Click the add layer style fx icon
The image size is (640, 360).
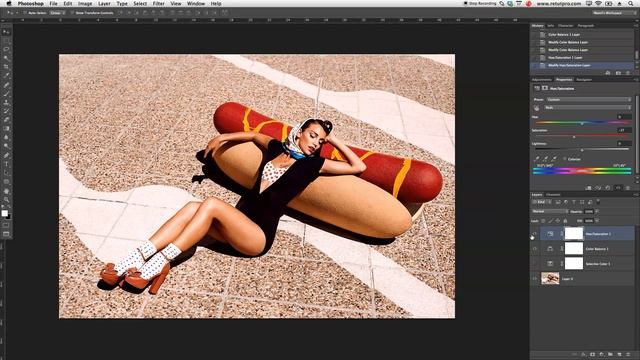584,354
